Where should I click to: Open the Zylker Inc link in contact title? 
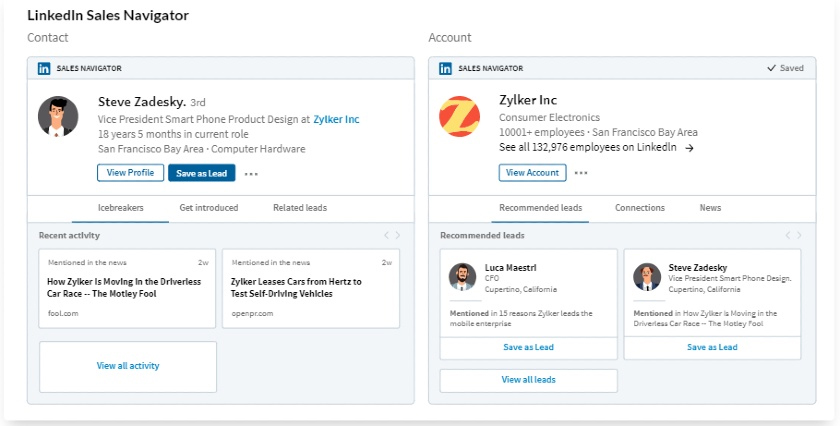point(336,119)
